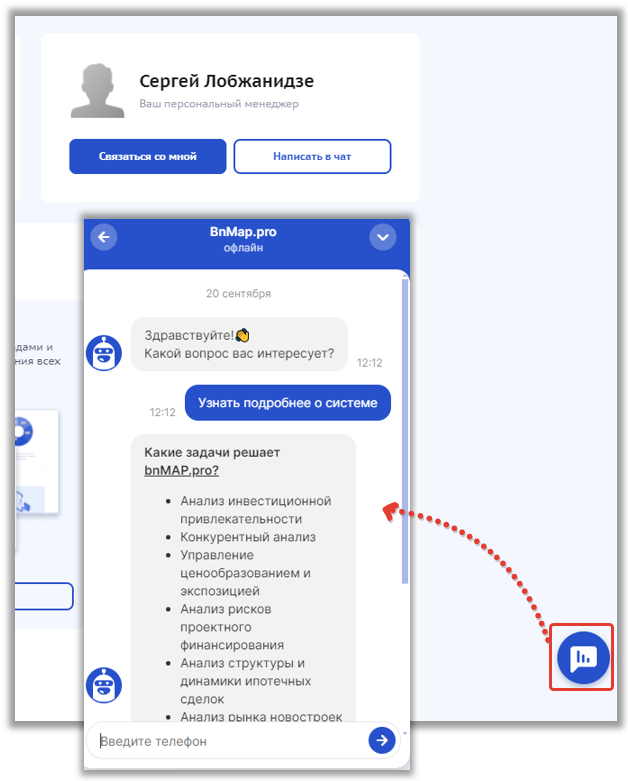The image size is (628, 781).
Task: Click 'Управление ценообразованием и экспозицией' item
Action: coord(245,573)
